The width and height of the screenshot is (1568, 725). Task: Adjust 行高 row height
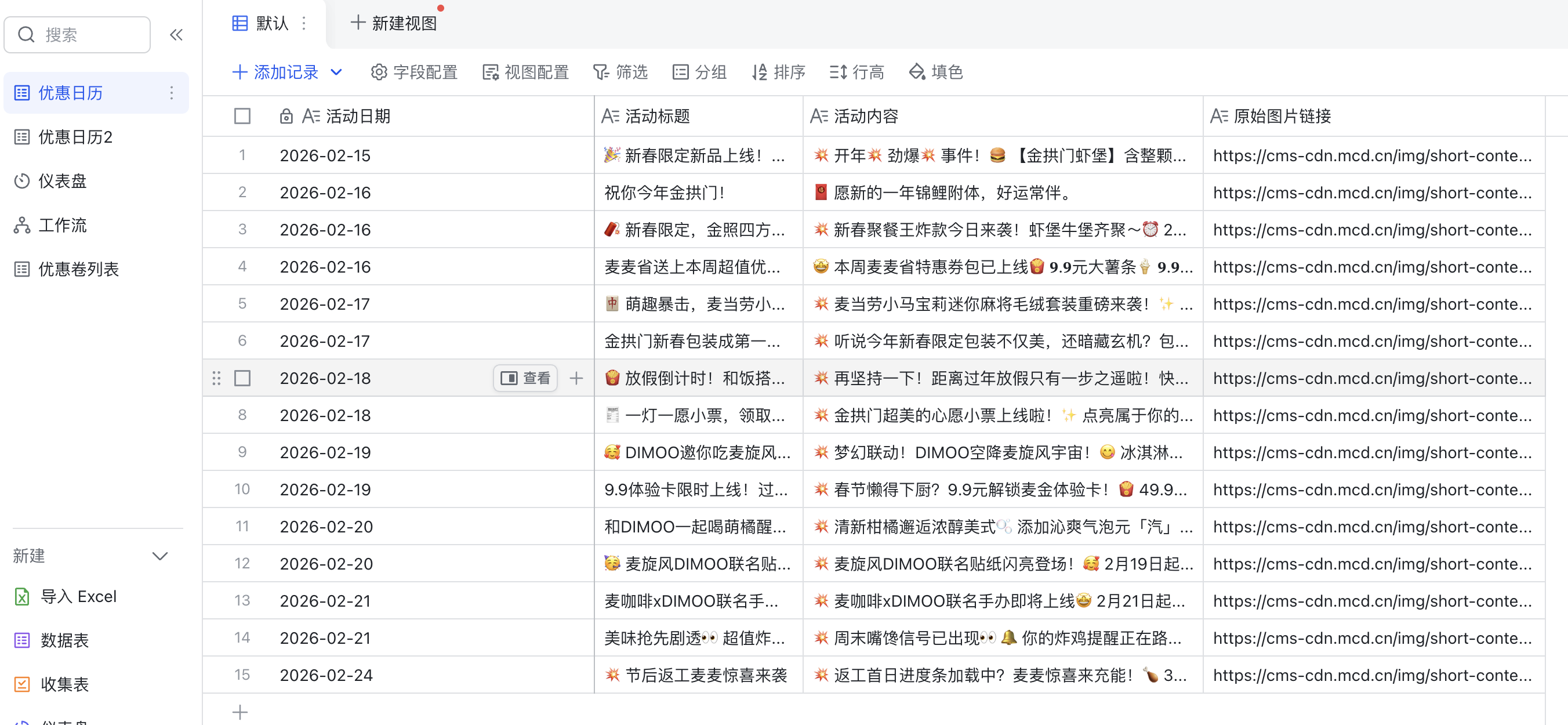tap(856, 72)
